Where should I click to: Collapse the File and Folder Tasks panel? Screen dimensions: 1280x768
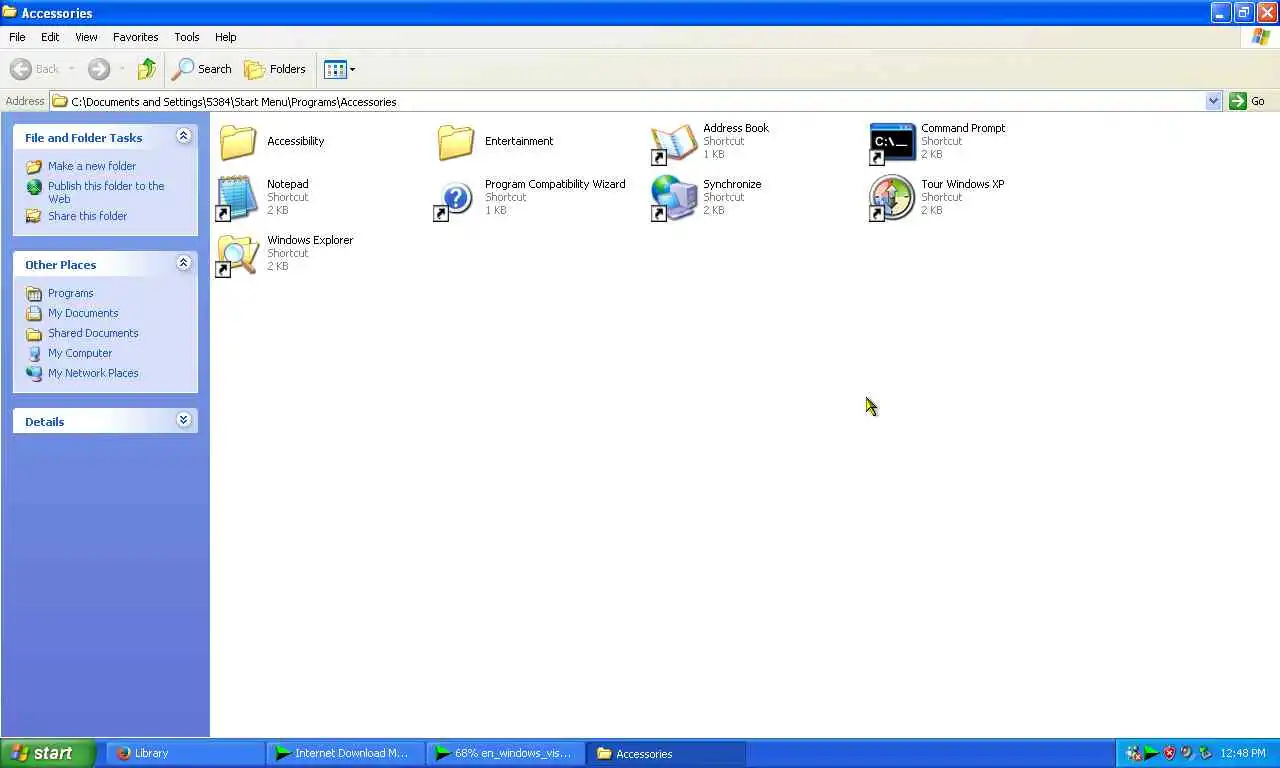pyautogui.click(x=183, y=136)
